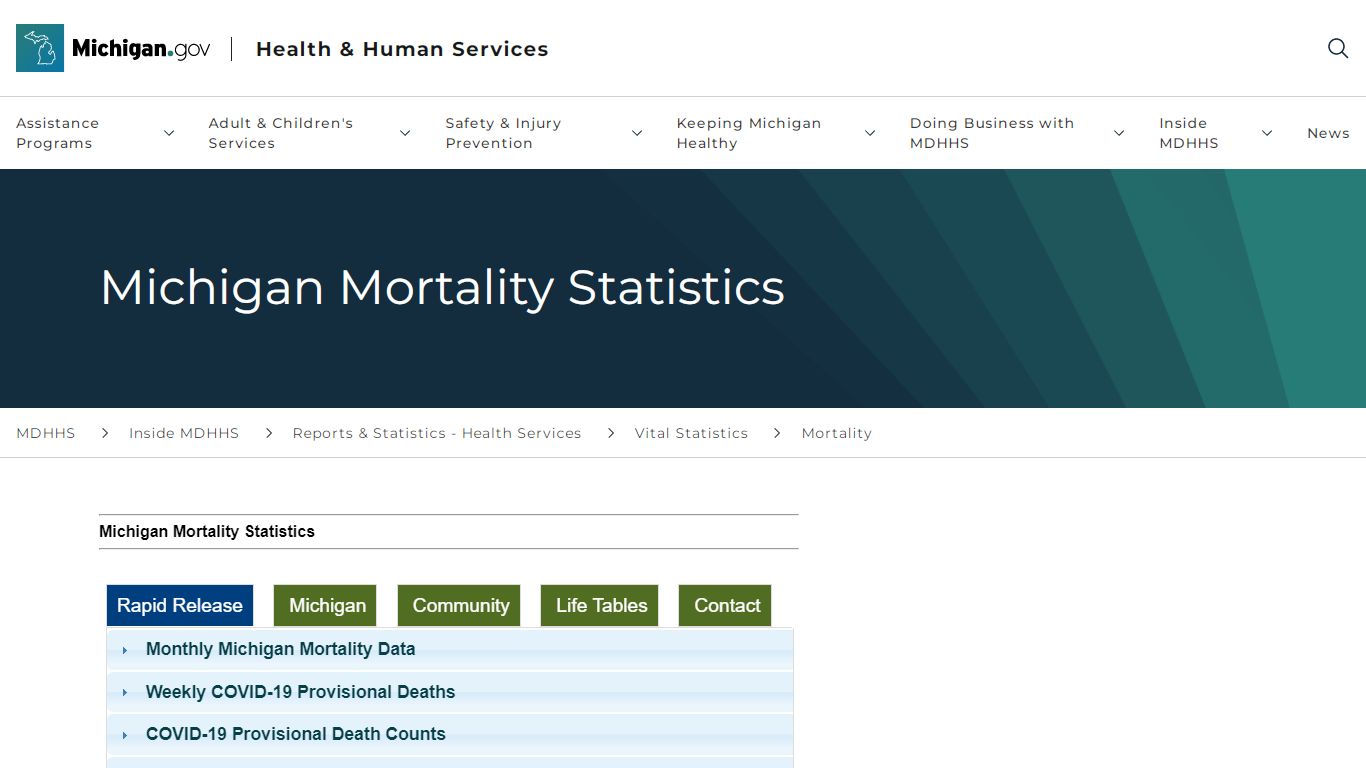Expand the Safety & Injury Prevention chevron
This screenshot has height=768, width=1366.
(x=637, y=133)
